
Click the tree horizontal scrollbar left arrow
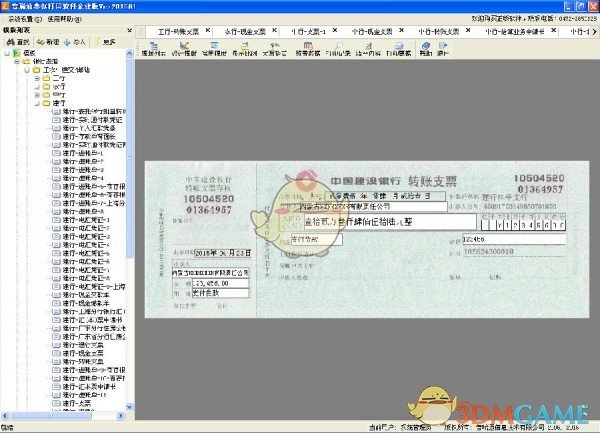coord(5,415)
